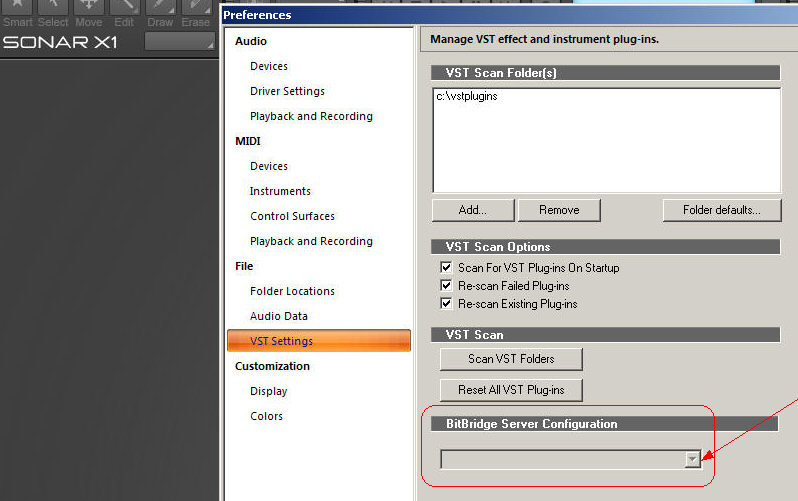Select the Instruments page

click(280, 191)
